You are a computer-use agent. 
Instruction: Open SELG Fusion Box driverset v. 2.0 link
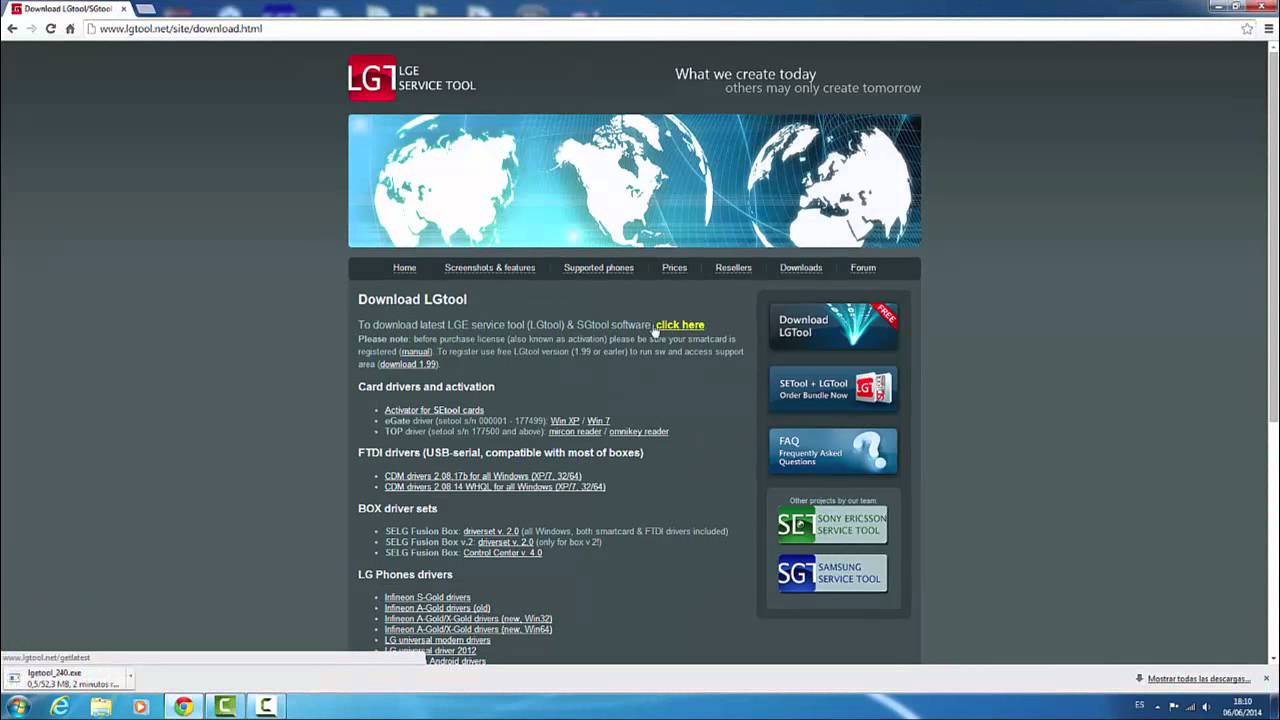[x=490, y=531]
